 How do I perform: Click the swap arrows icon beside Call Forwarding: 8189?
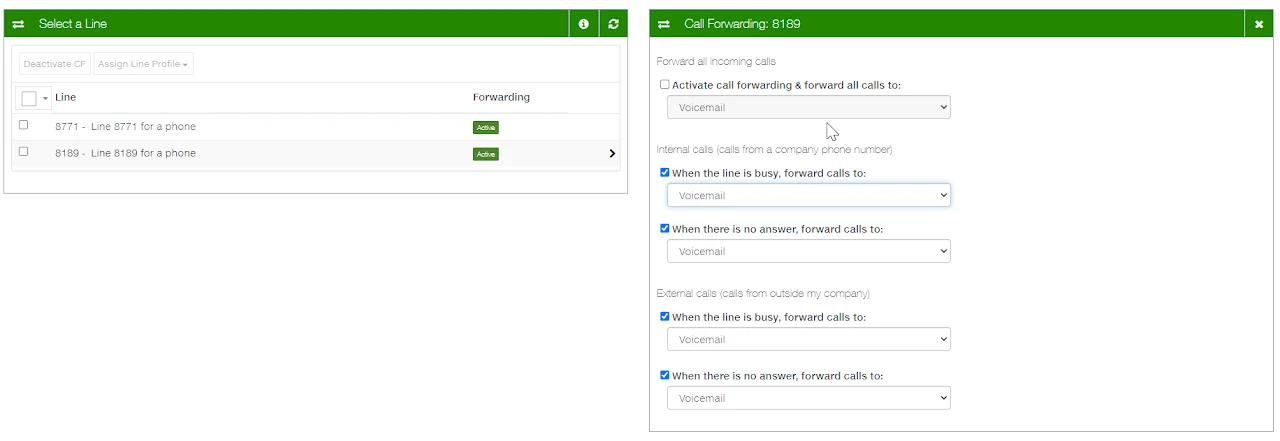[664, 23]
